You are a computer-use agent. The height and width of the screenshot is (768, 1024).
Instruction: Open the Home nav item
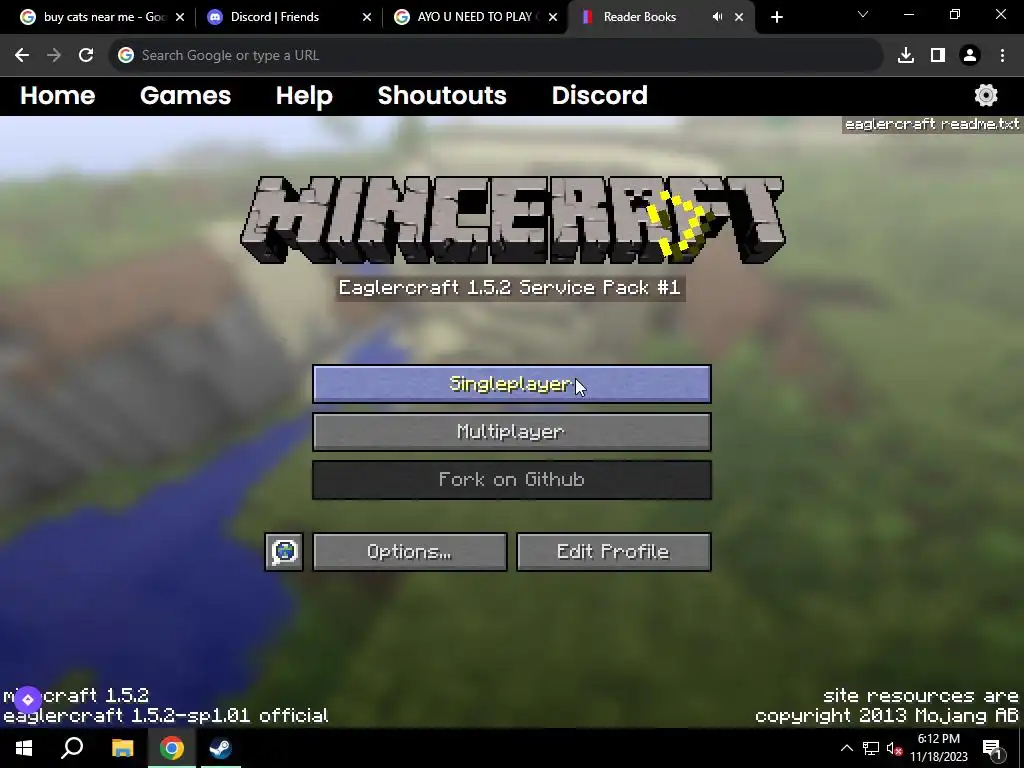coord(57,95)
